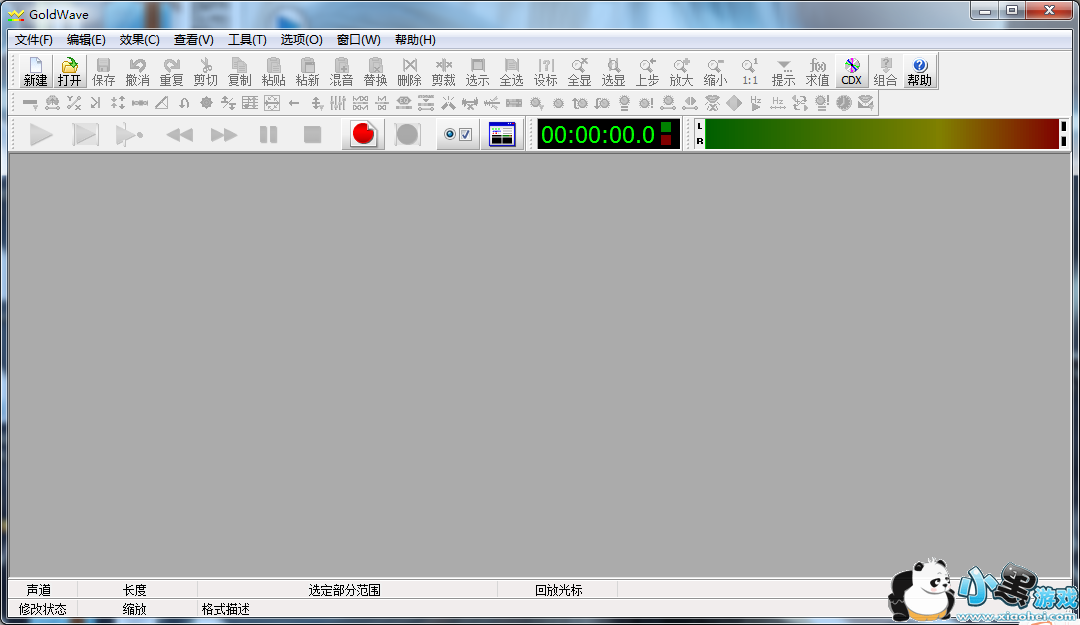1080x625 pixels.
Task: Click the square Stop button
Action: click(313, 134)
